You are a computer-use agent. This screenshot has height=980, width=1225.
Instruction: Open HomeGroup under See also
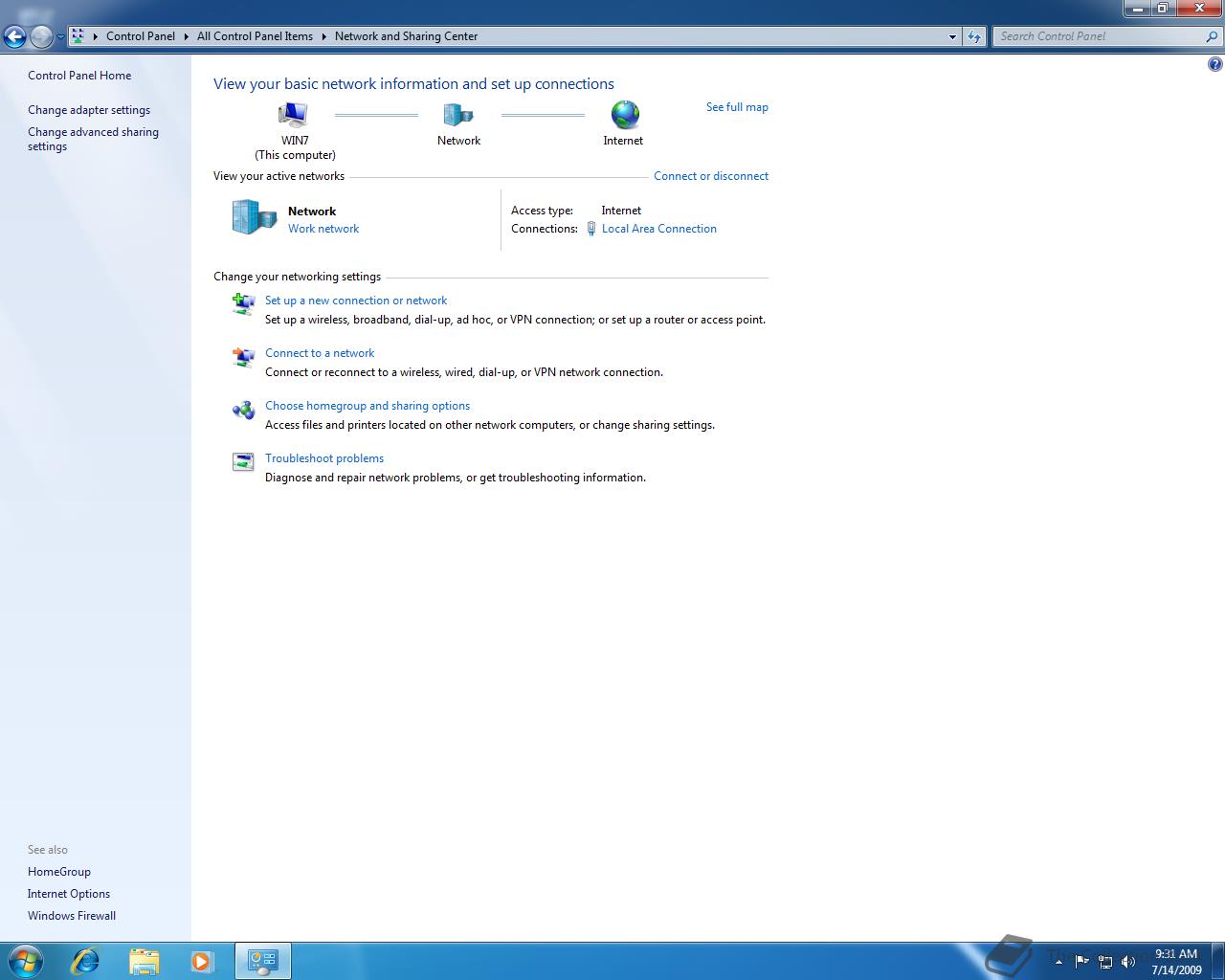coord(59,872)
